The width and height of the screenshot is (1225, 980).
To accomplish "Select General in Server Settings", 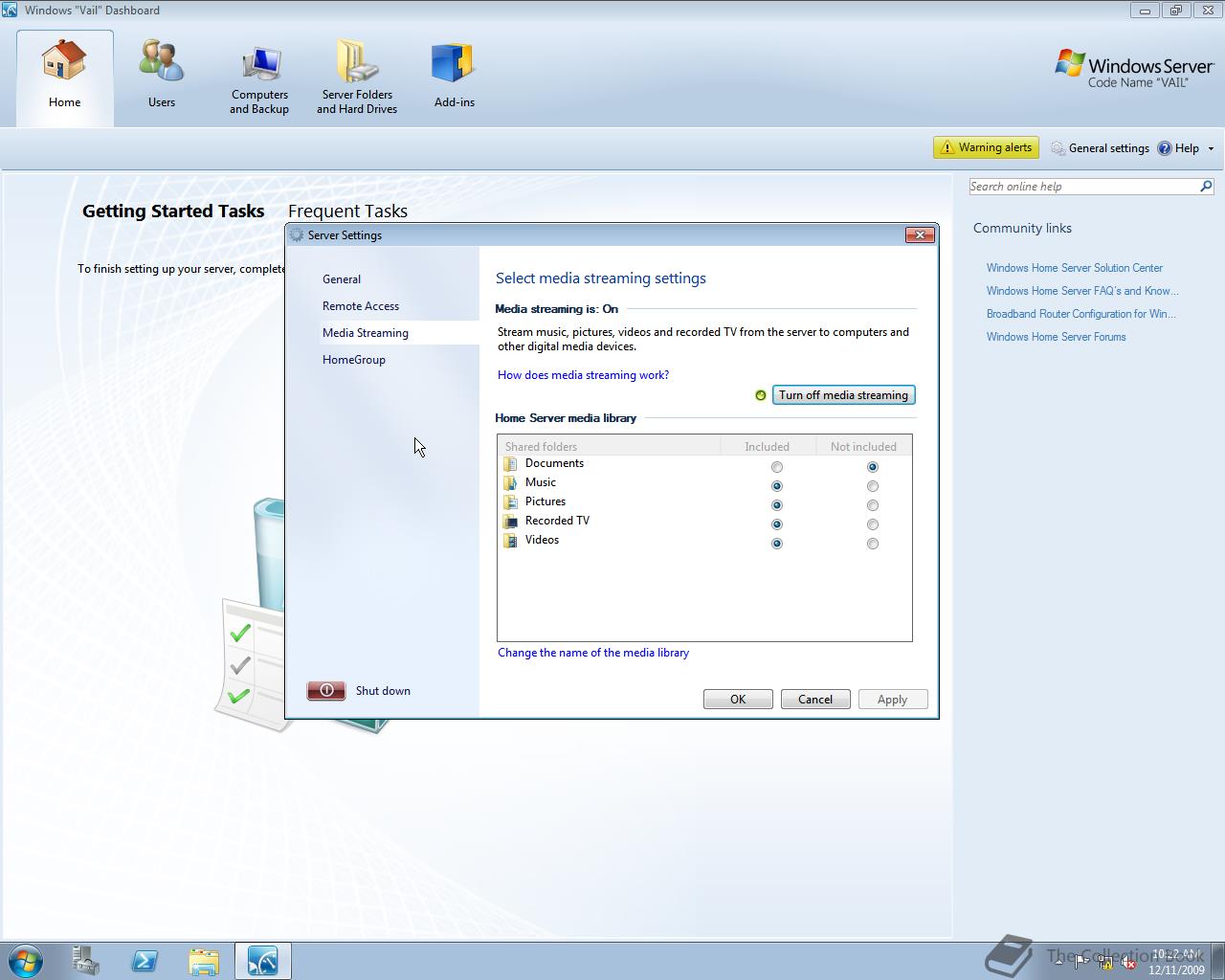I will pos(342,279).
